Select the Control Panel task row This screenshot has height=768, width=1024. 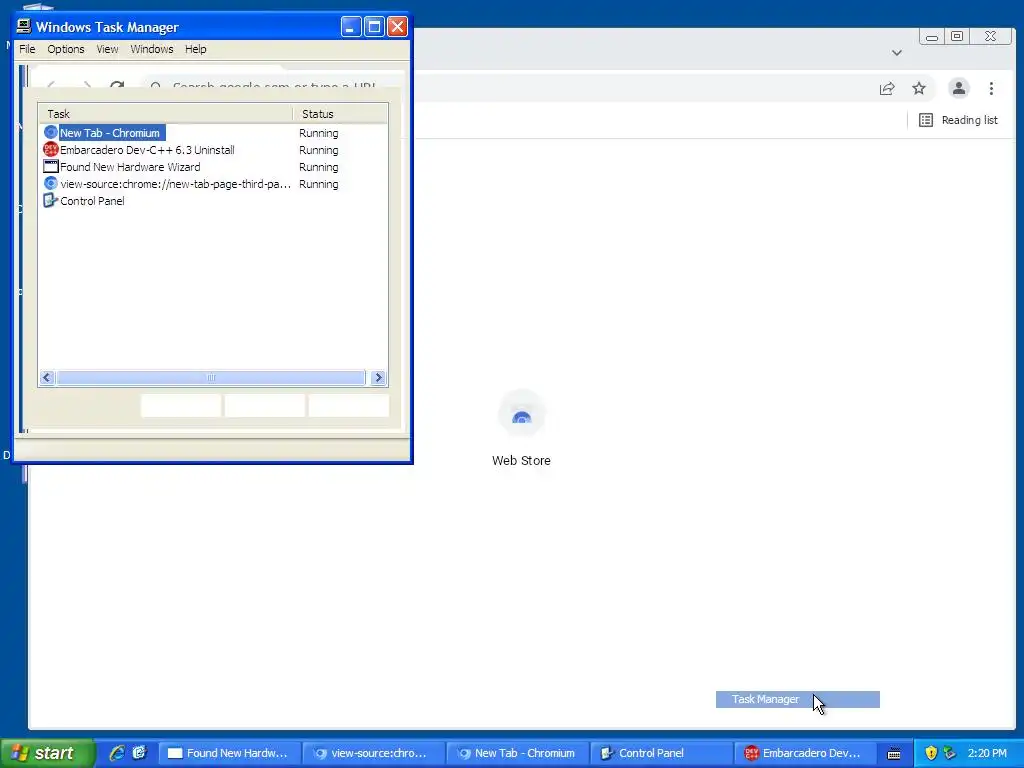pyautogui.click(x=213, y=200)
